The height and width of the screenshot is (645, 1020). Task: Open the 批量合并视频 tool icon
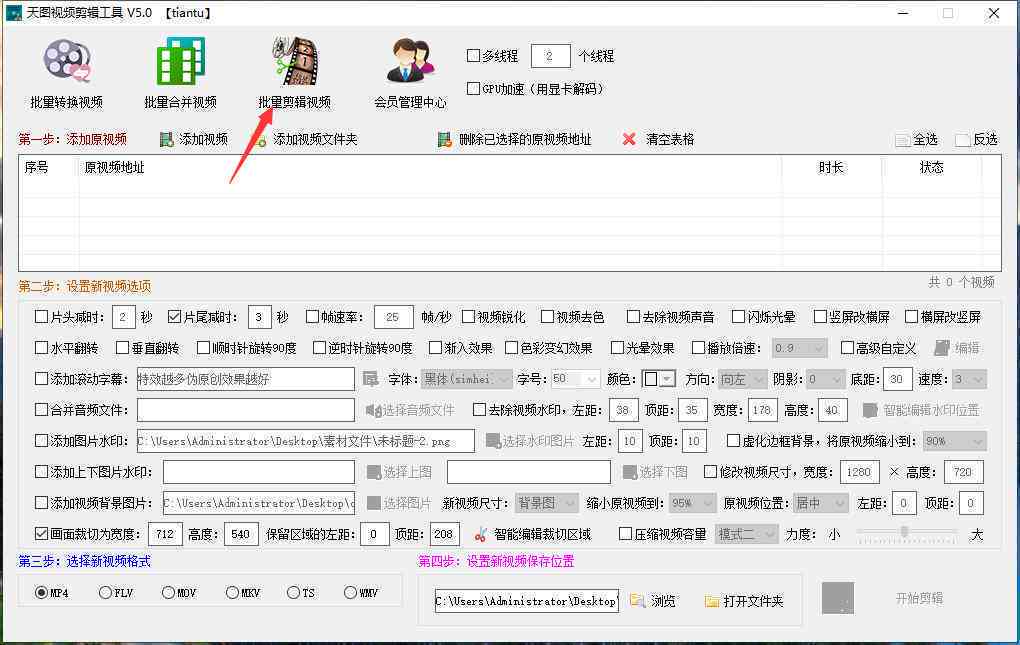(180, 61)
